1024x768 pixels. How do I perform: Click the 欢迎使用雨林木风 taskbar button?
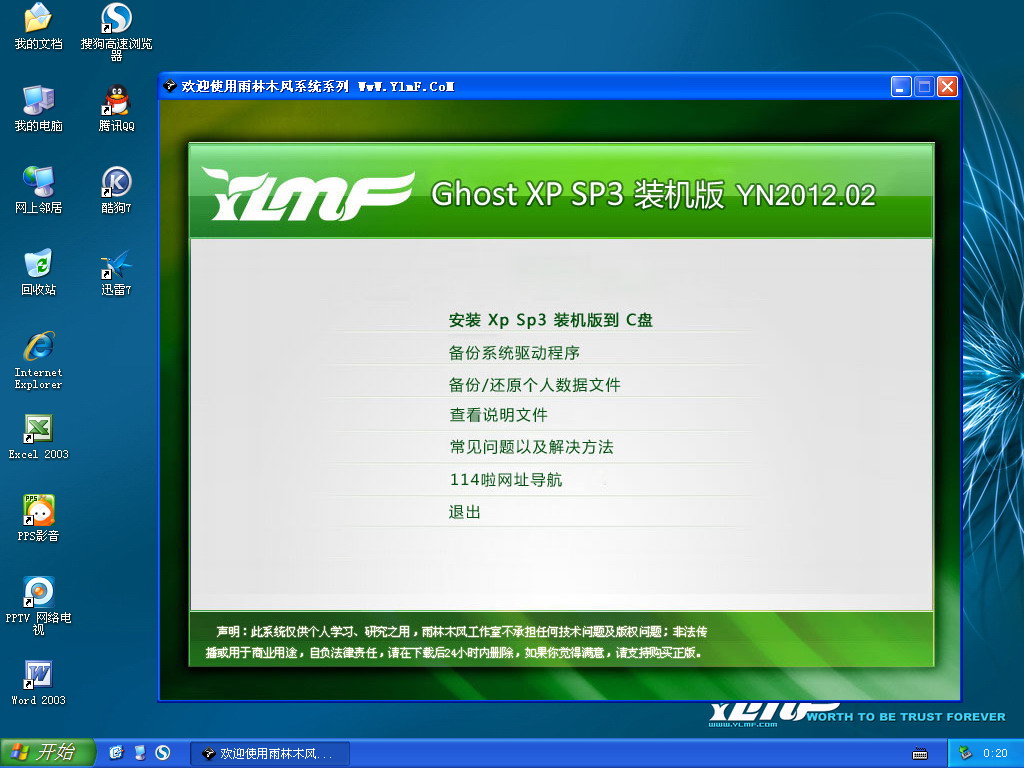tap(270, 754)
